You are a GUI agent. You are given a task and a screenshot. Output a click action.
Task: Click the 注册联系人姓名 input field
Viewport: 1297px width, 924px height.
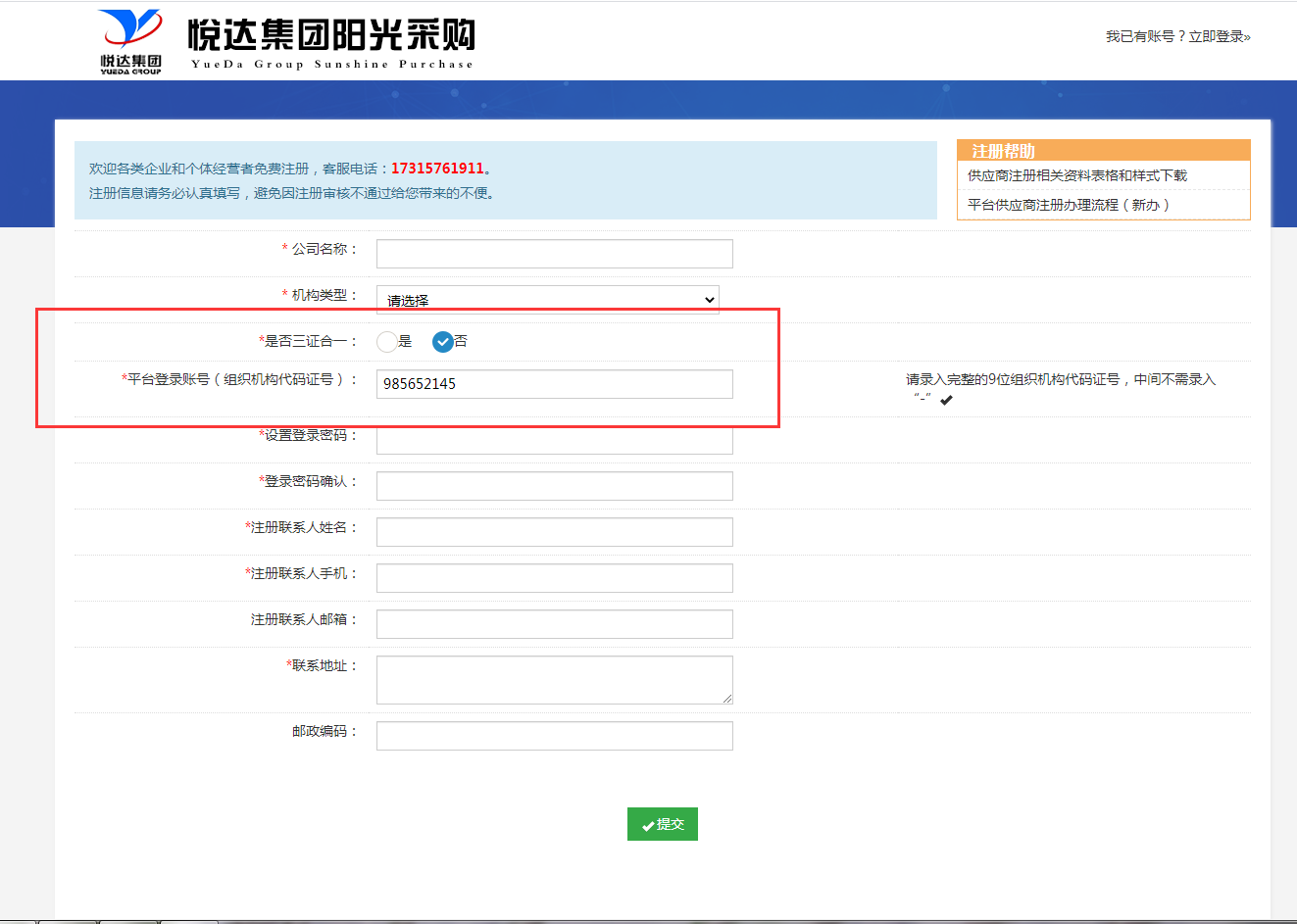click(x=554, y=532)
